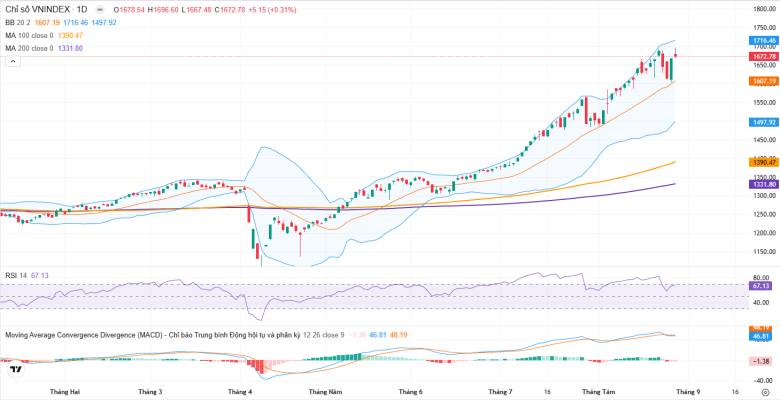Click the Tháng Tám time axis label
This screenshot has width=780, height=400.
coord(597,392)
